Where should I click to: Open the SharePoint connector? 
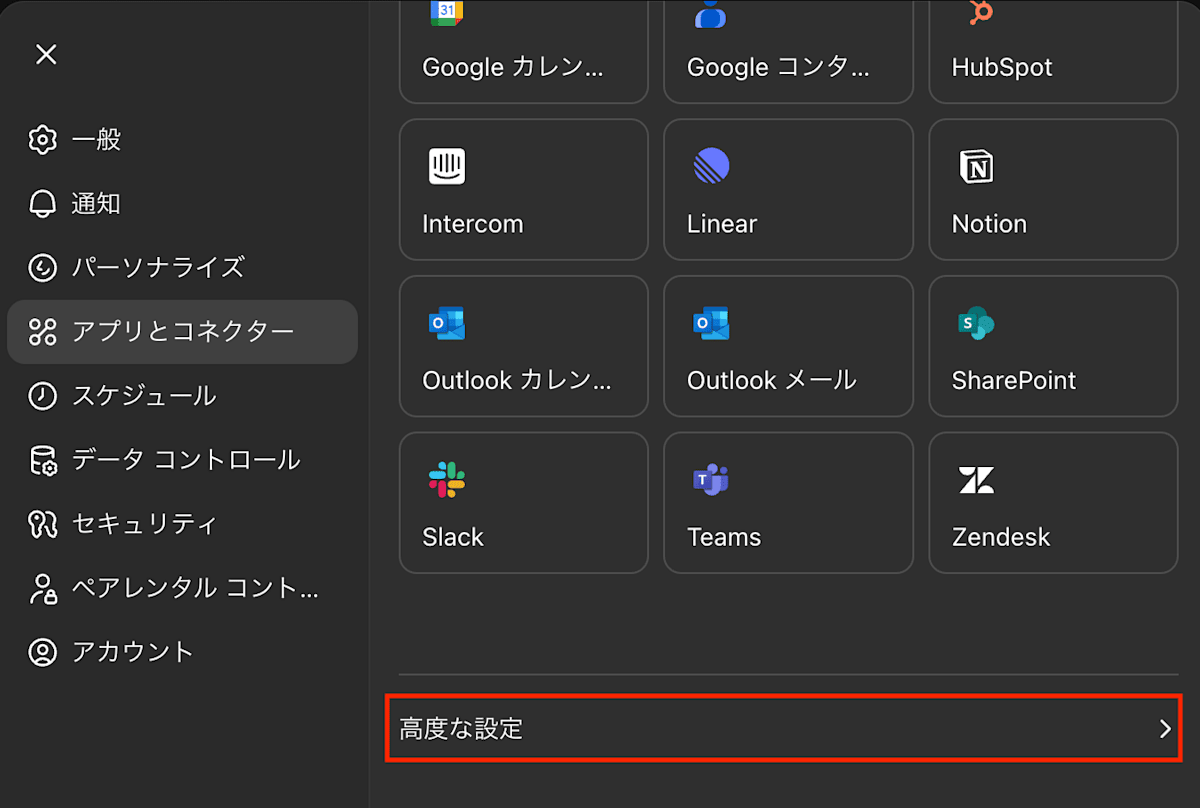point(1052,346)
